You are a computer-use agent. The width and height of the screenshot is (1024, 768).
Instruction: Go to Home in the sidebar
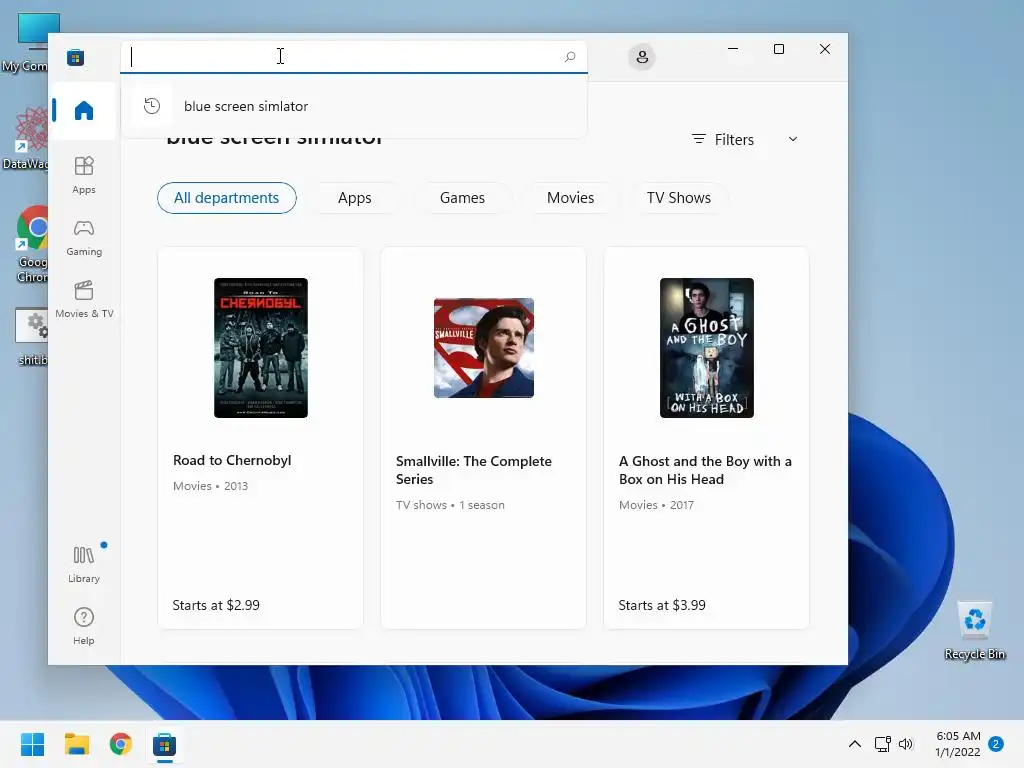[84, 110]
